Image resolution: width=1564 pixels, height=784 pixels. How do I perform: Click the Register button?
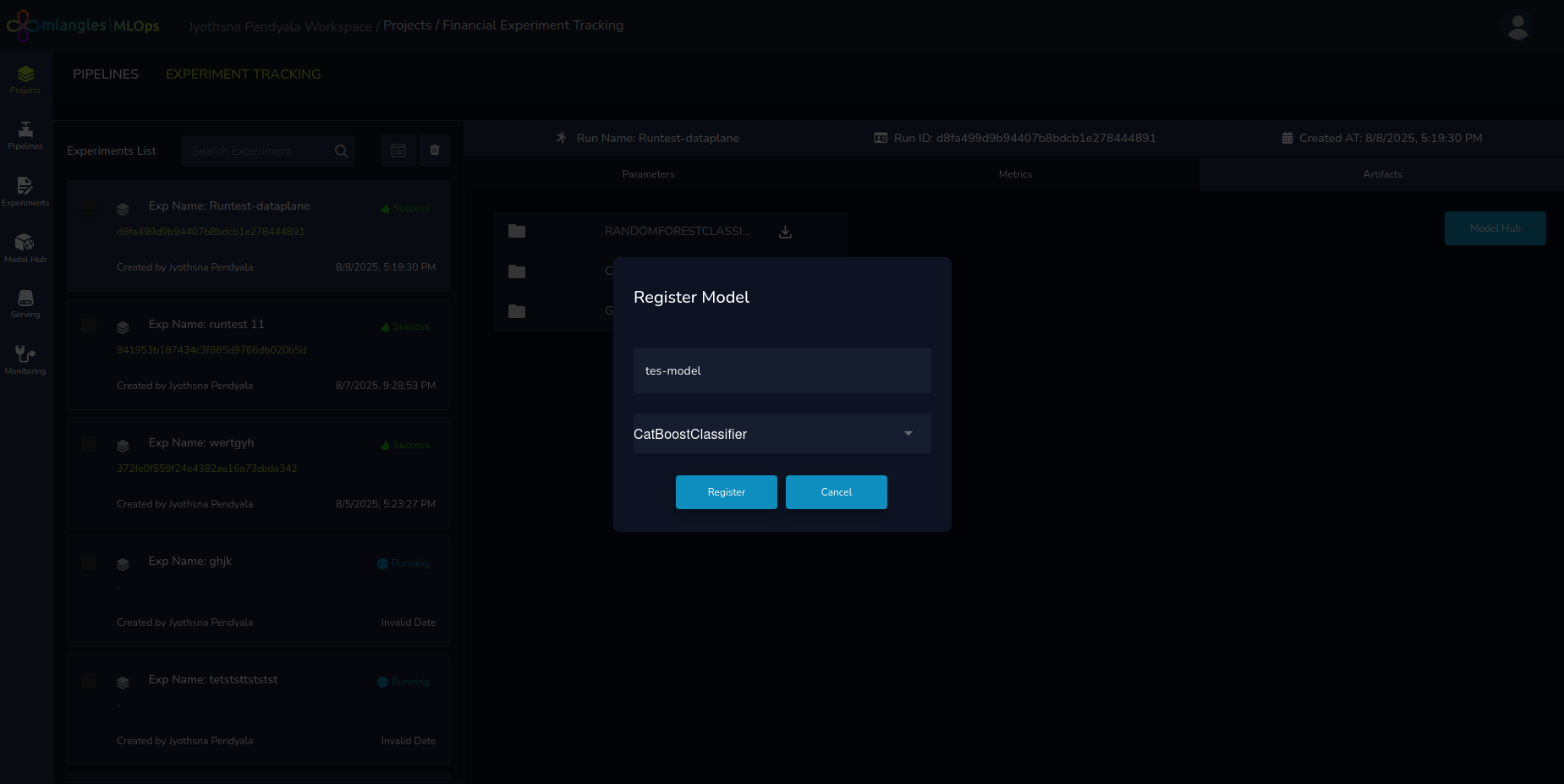[x=726, y=492]
